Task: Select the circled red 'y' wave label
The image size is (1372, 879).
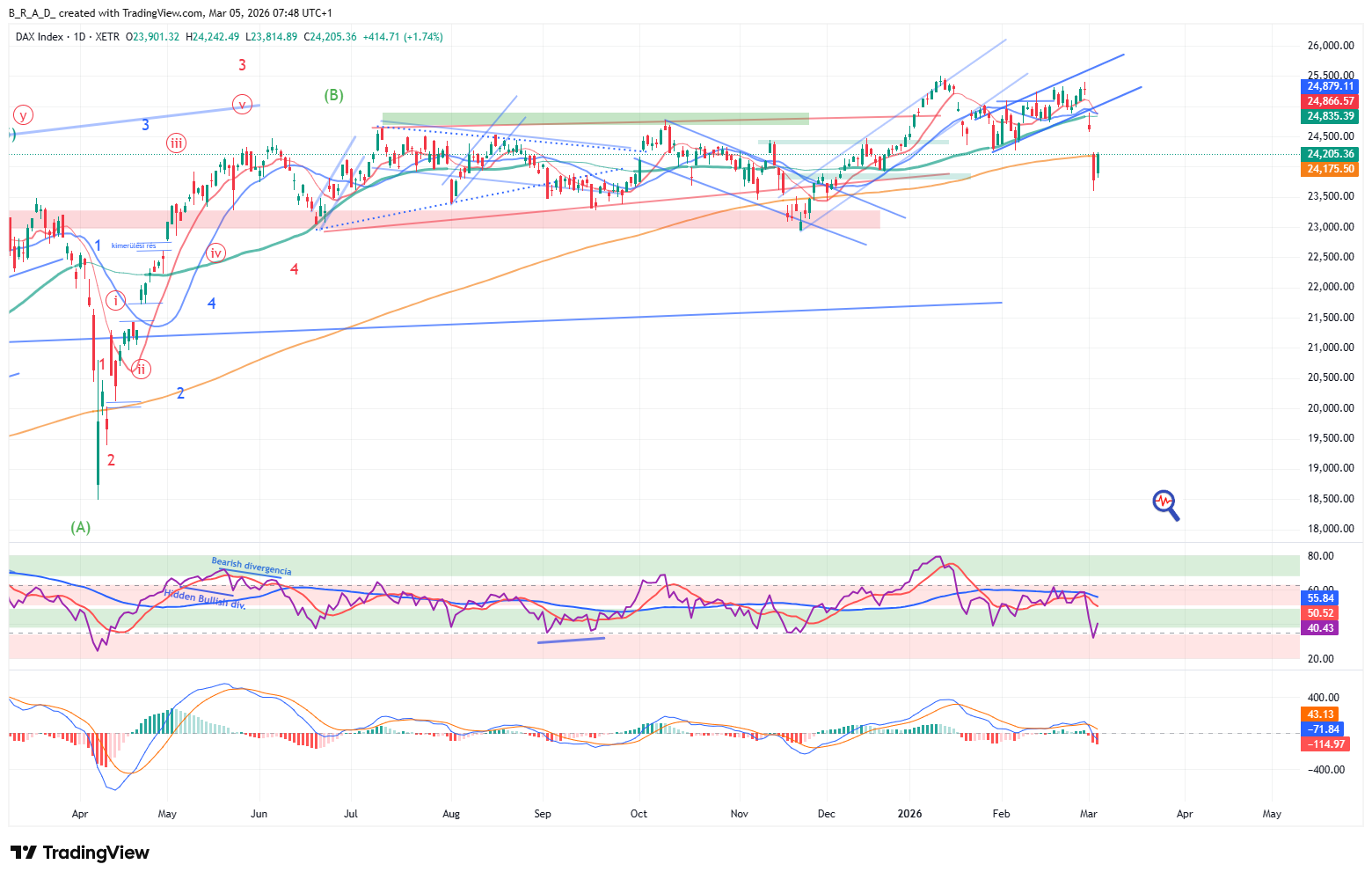Action: pos(23,114)
